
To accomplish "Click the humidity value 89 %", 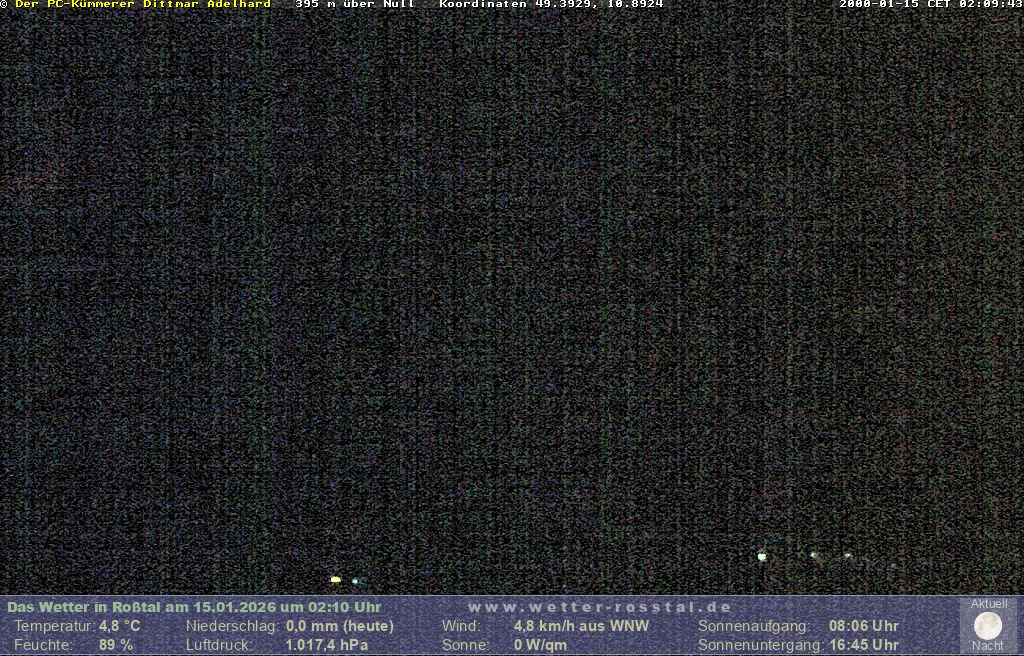I will click(x=116, y=645).
